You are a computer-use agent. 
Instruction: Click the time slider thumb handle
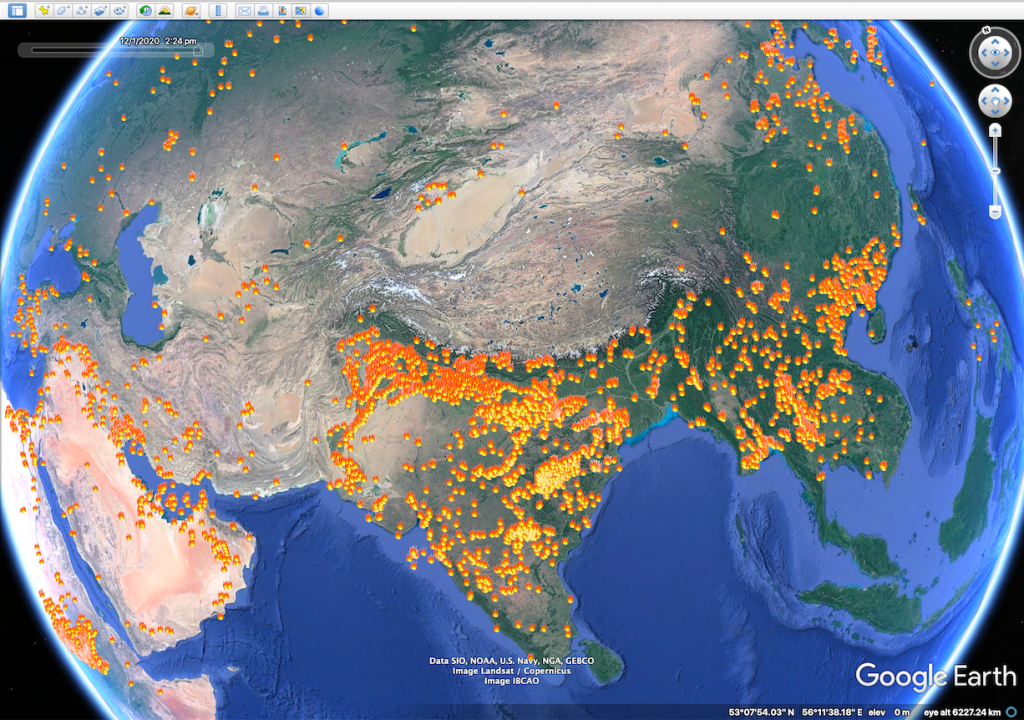pos(197,50)
